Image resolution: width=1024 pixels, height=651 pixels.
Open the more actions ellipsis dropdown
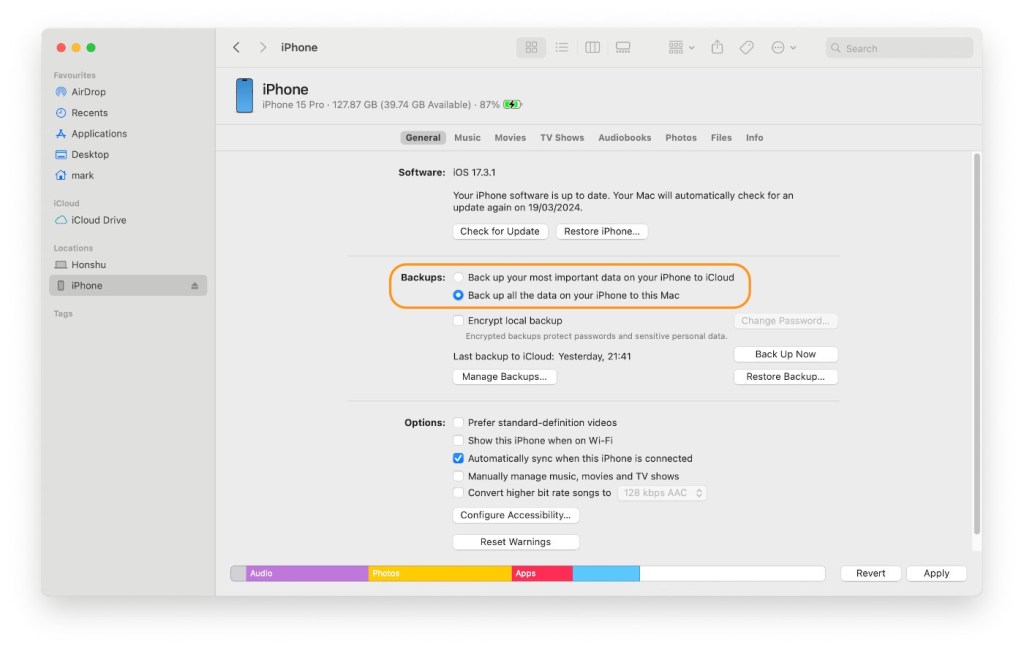(x=783, y=47)
